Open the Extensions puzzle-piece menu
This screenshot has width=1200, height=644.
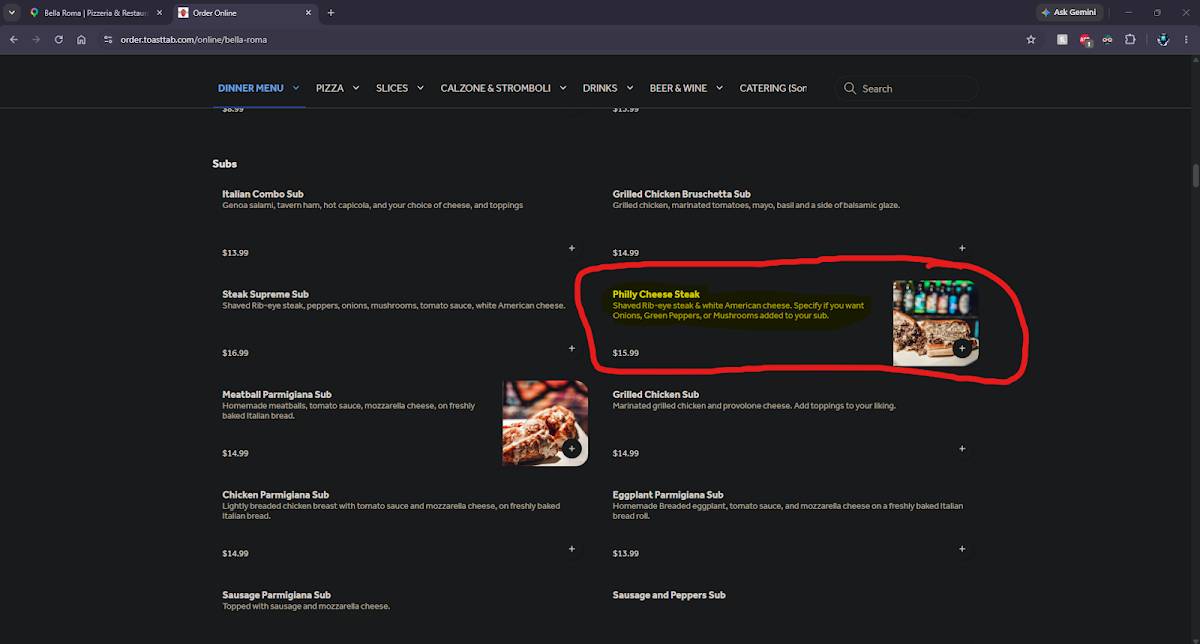point(1130,40)
